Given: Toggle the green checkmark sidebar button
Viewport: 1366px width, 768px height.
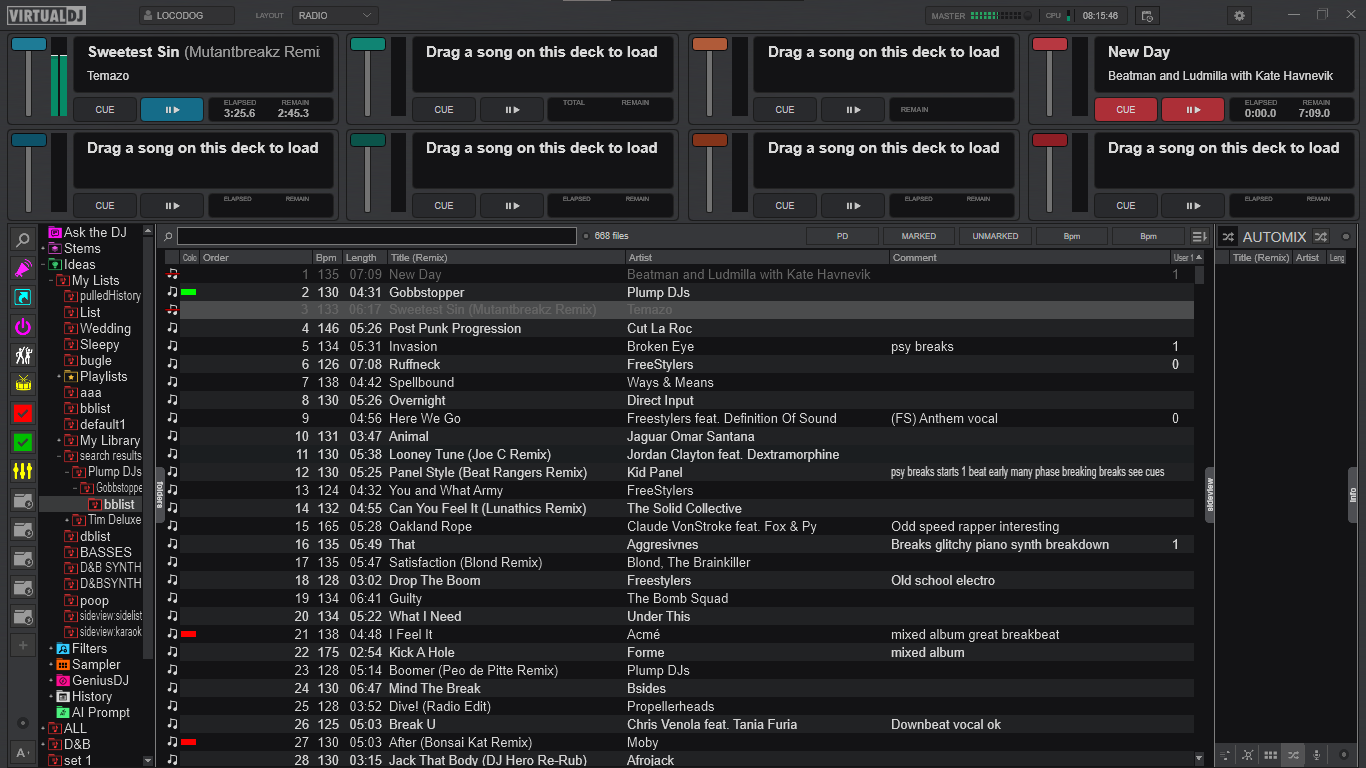Looking at the screenshot, I should tap(22, 442).
